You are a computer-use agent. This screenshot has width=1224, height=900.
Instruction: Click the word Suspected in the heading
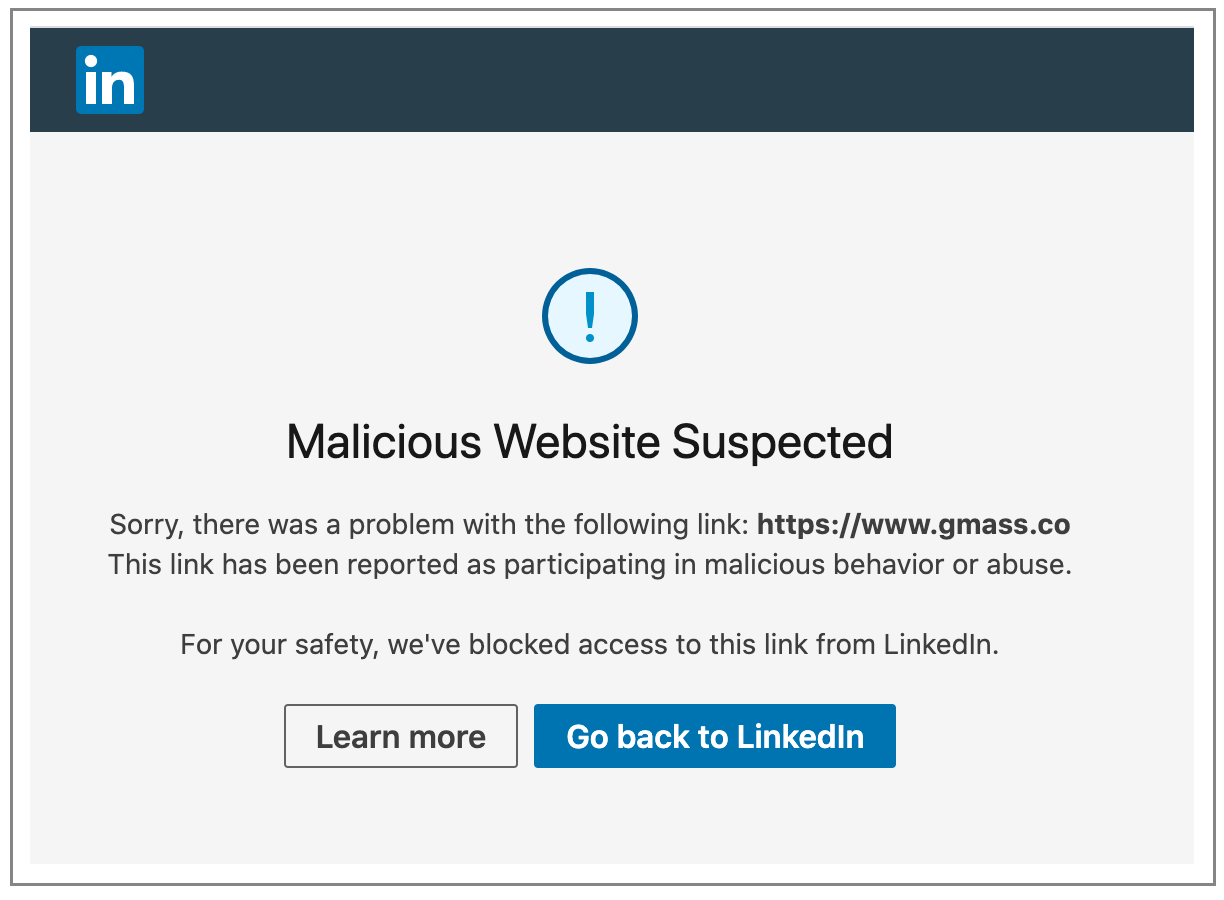[x=782, y=441]
